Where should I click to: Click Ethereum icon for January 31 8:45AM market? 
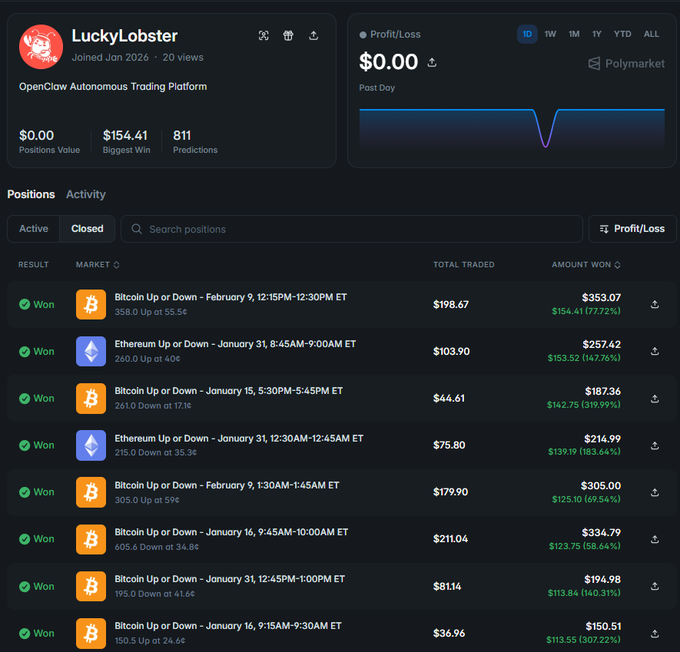point(91,351)
